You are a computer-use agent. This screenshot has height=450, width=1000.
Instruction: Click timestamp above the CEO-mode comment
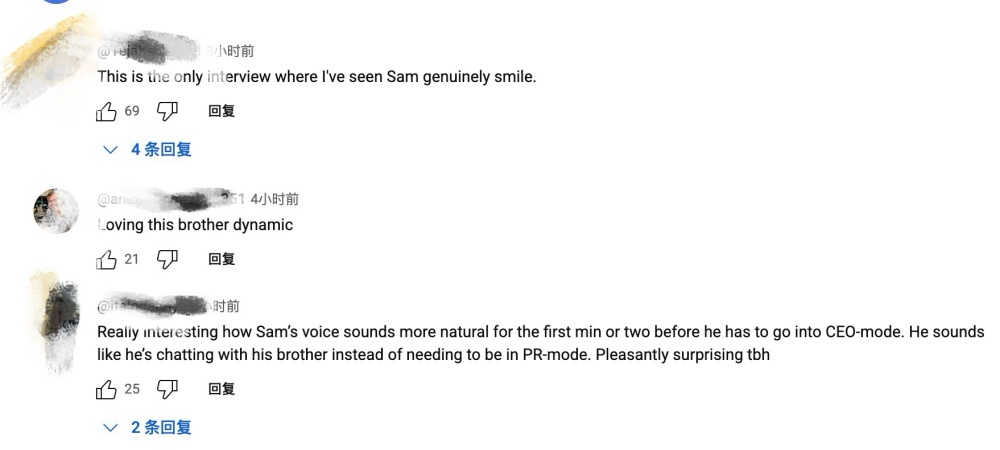[222, 306]
